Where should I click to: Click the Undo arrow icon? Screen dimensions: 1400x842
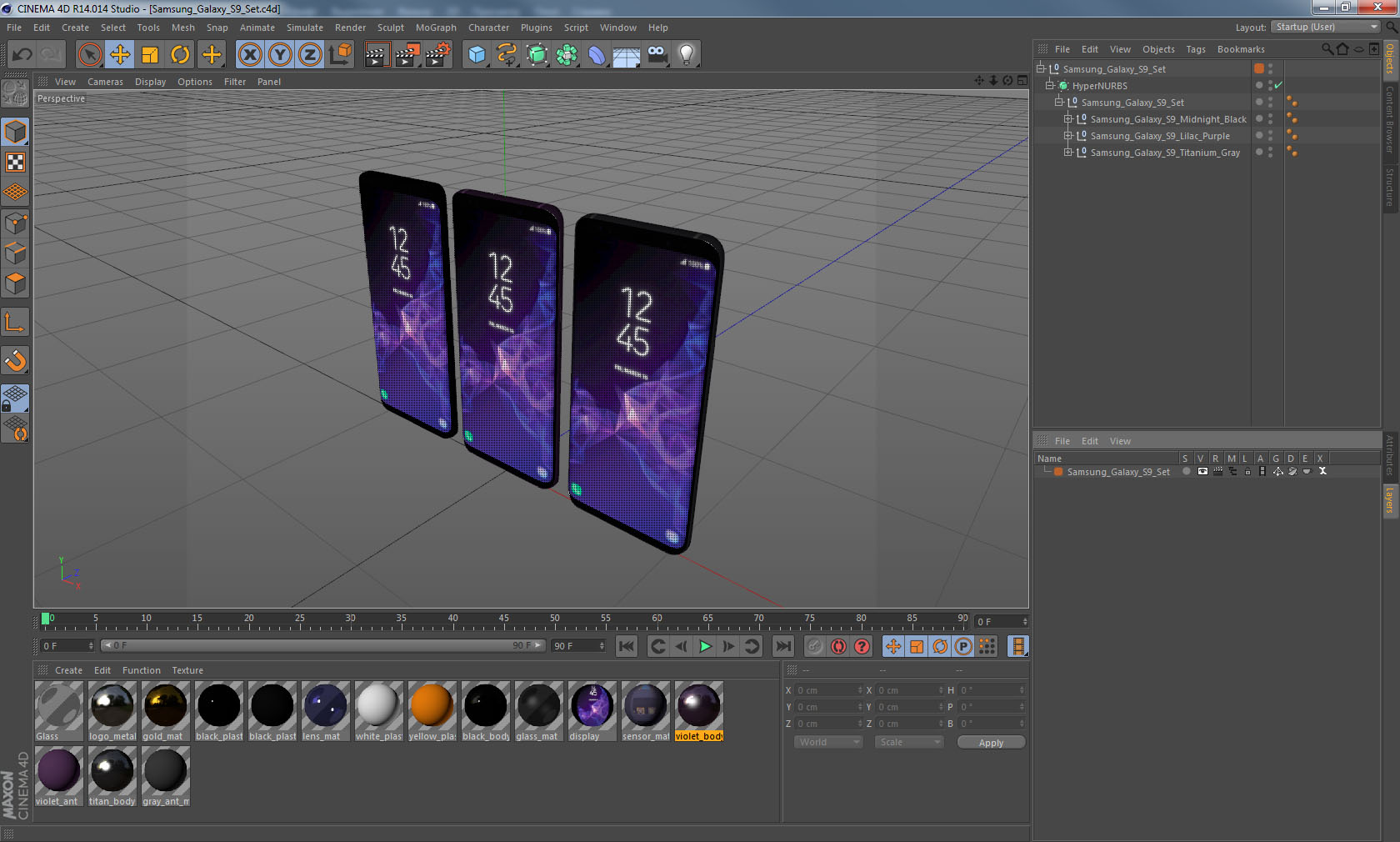click(22, 55)
